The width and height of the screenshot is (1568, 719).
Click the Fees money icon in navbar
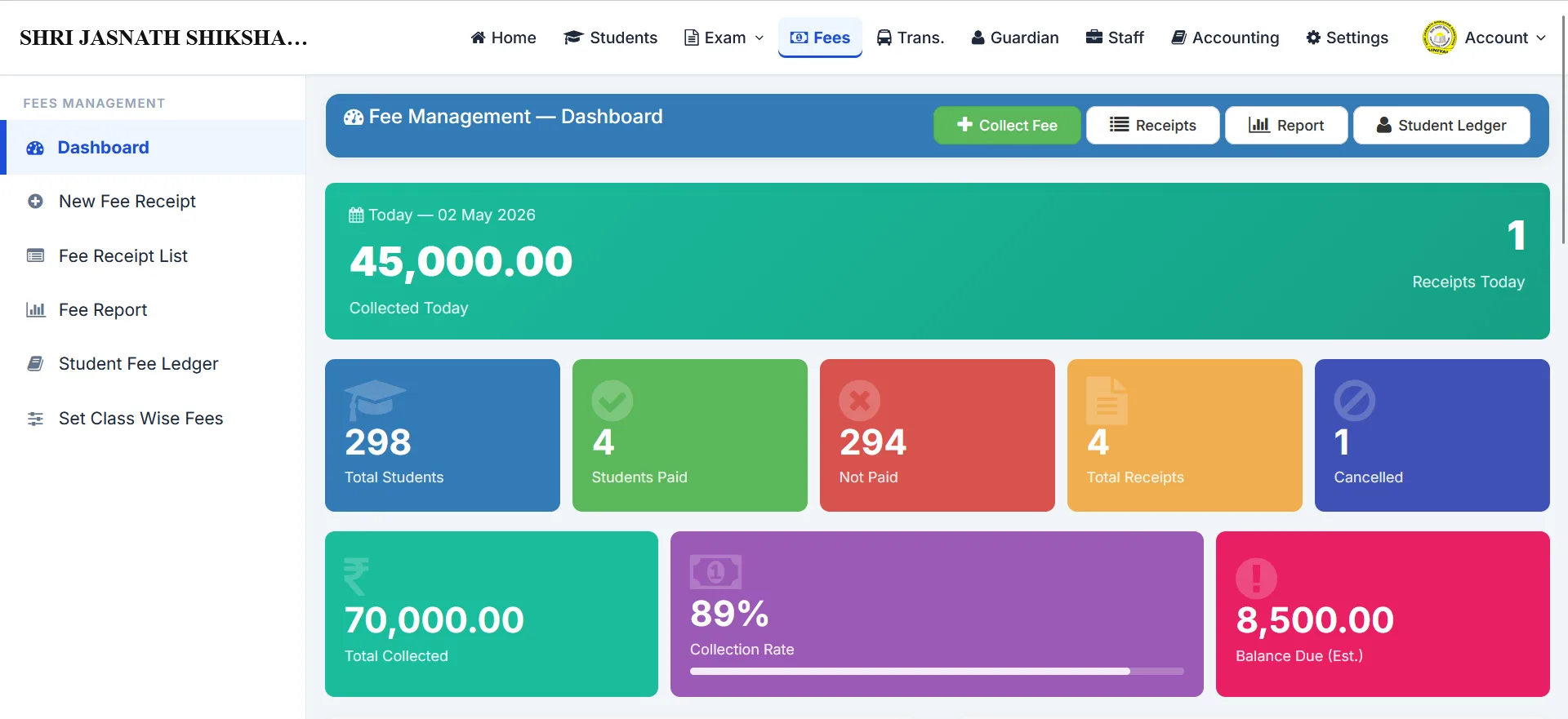coord(799,38)
